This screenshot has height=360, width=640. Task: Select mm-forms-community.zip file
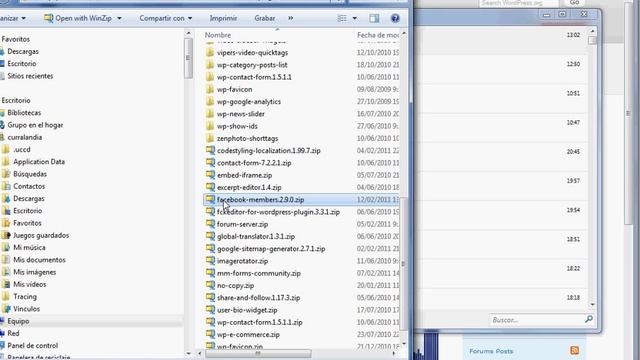pos(259,273)
